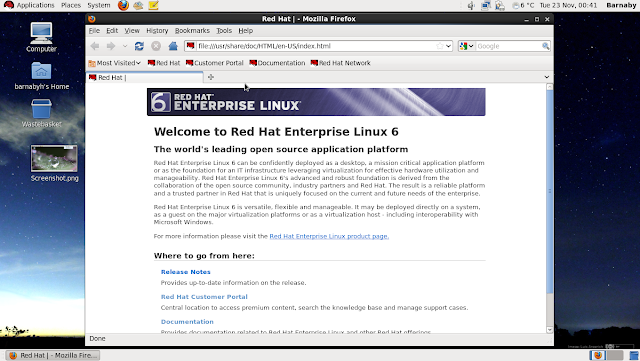Screen dimensions: 640x361
Task: Open the Tools menu
Action: [x=224, y=31]
